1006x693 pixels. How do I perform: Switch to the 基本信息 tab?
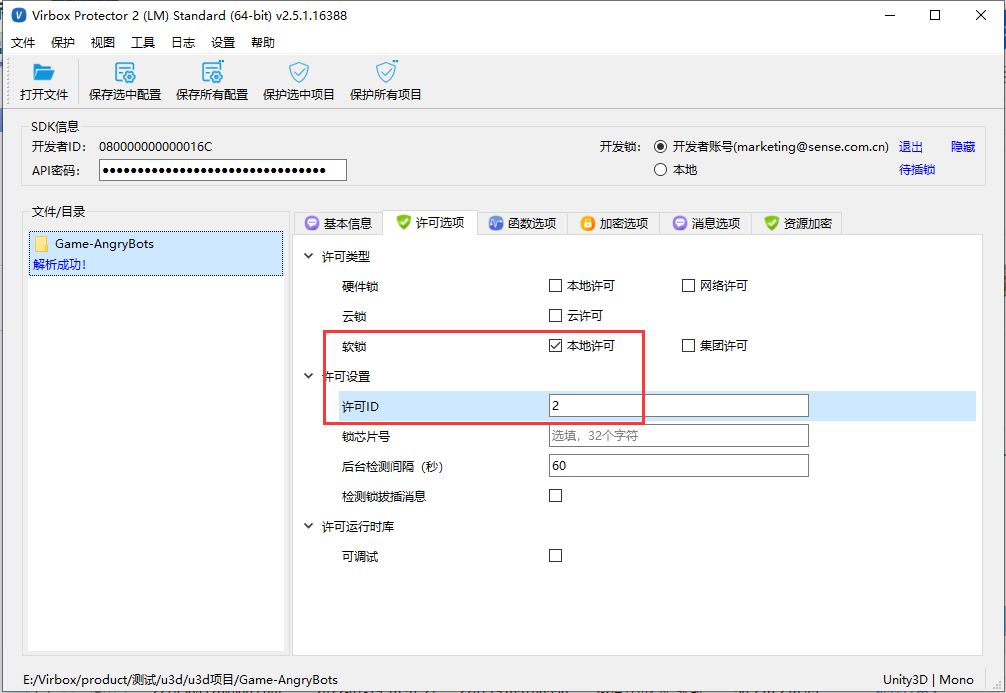tap(339, 223)
